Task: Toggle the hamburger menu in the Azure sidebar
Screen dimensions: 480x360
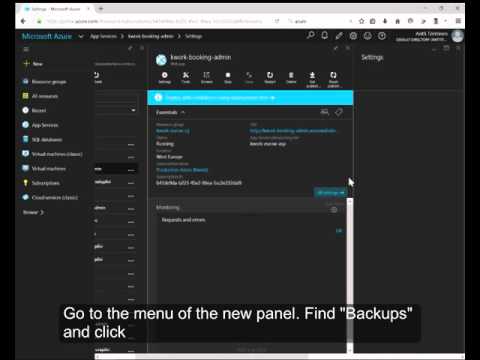Action: (26, 49)
